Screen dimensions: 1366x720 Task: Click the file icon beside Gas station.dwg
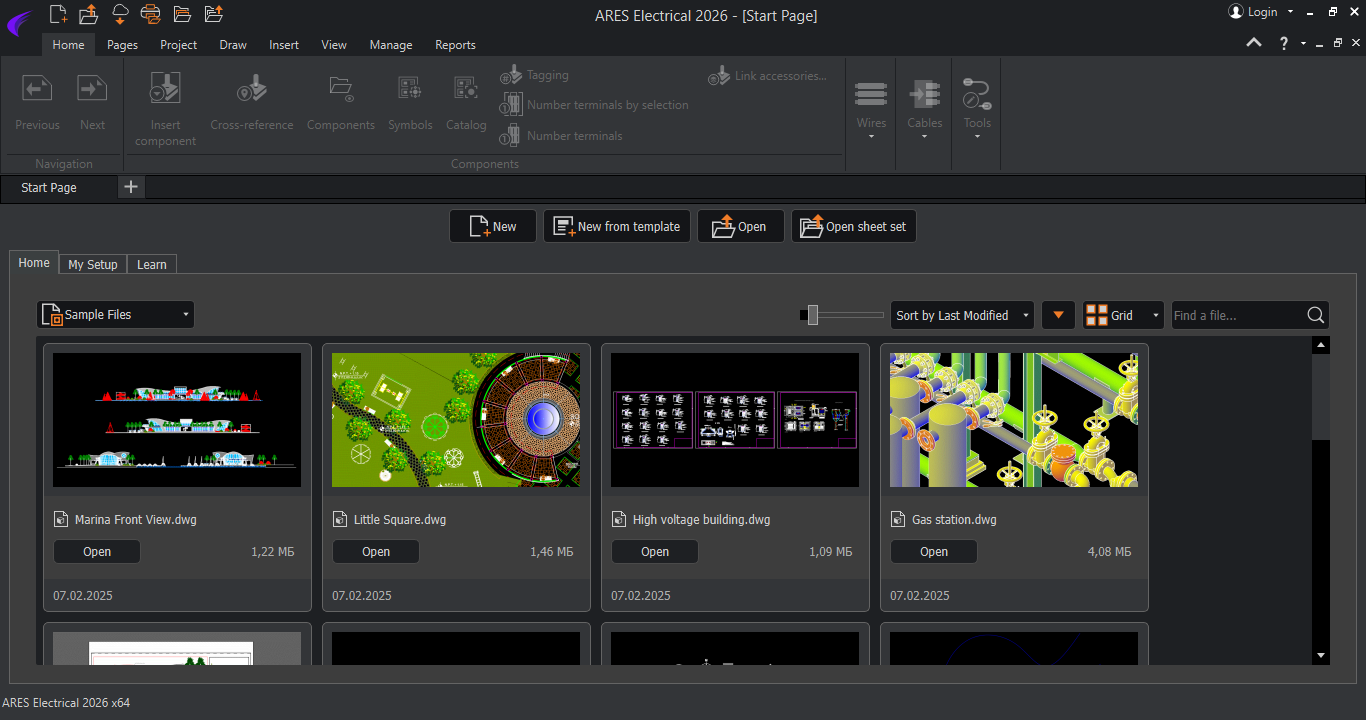(x=897, y=519)
